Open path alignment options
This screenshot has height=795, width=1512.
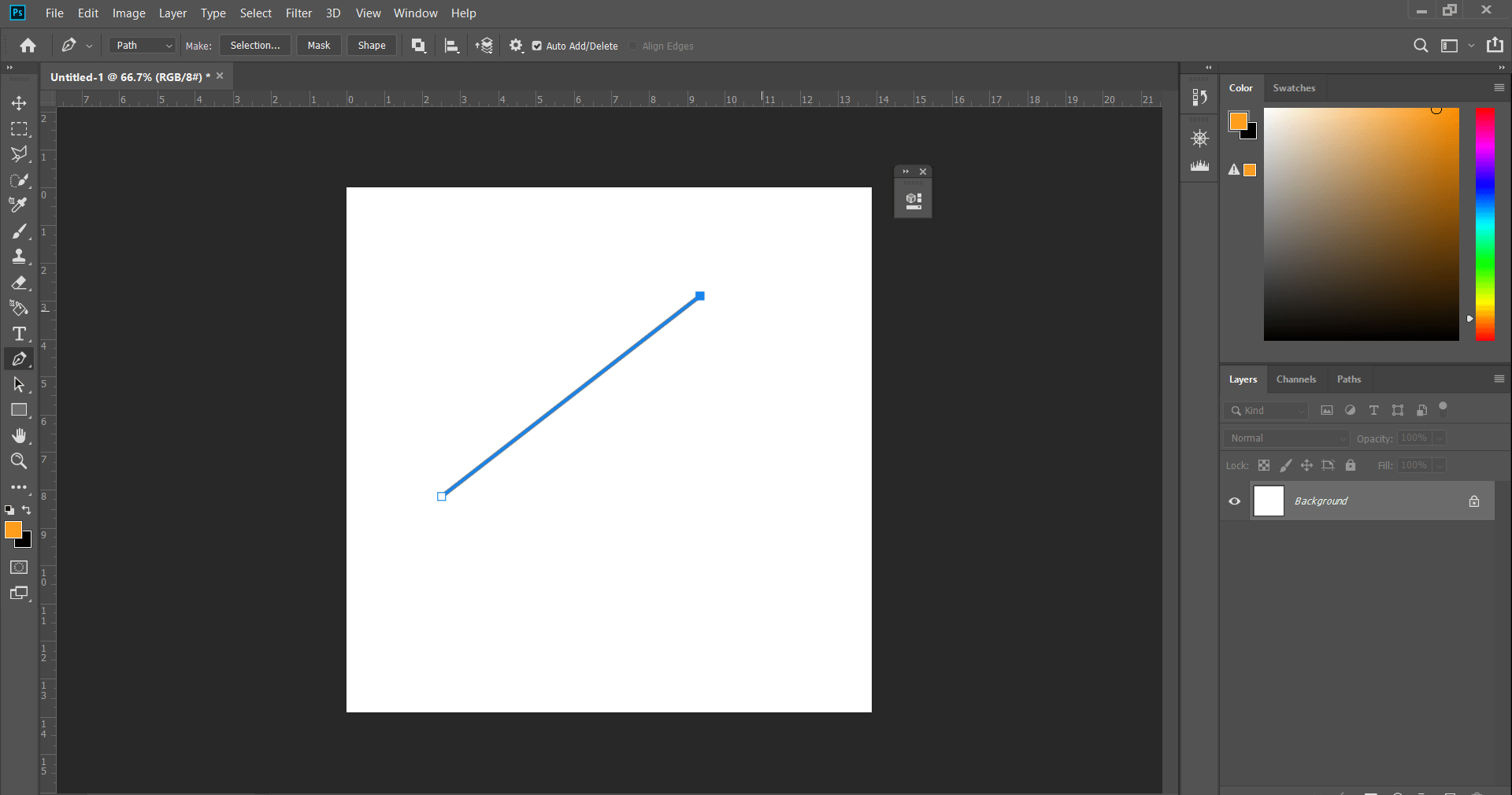[451, 46]
